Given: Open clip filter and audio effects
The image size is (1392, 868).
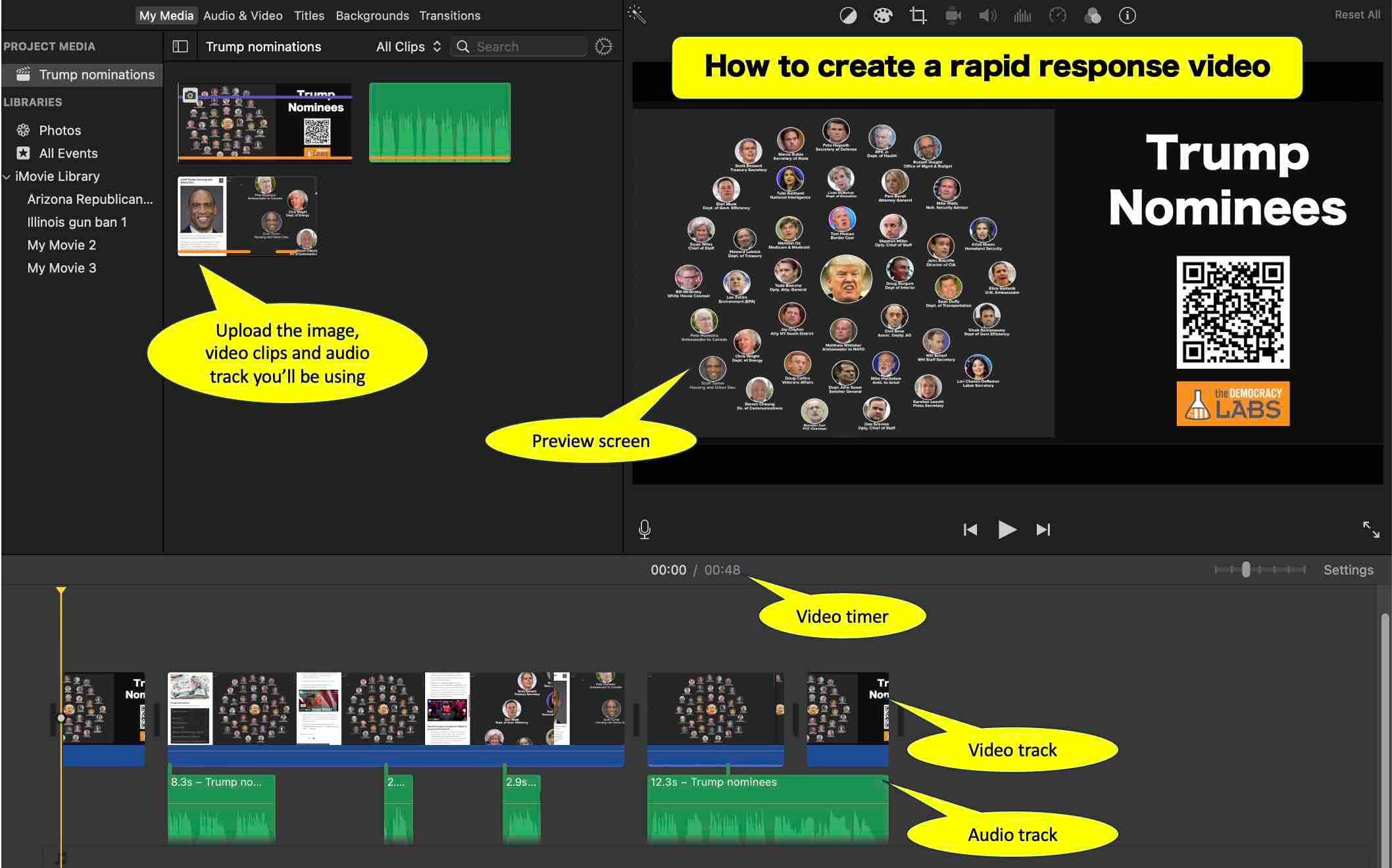Looking at the screenshot, I should point(1093,16).
